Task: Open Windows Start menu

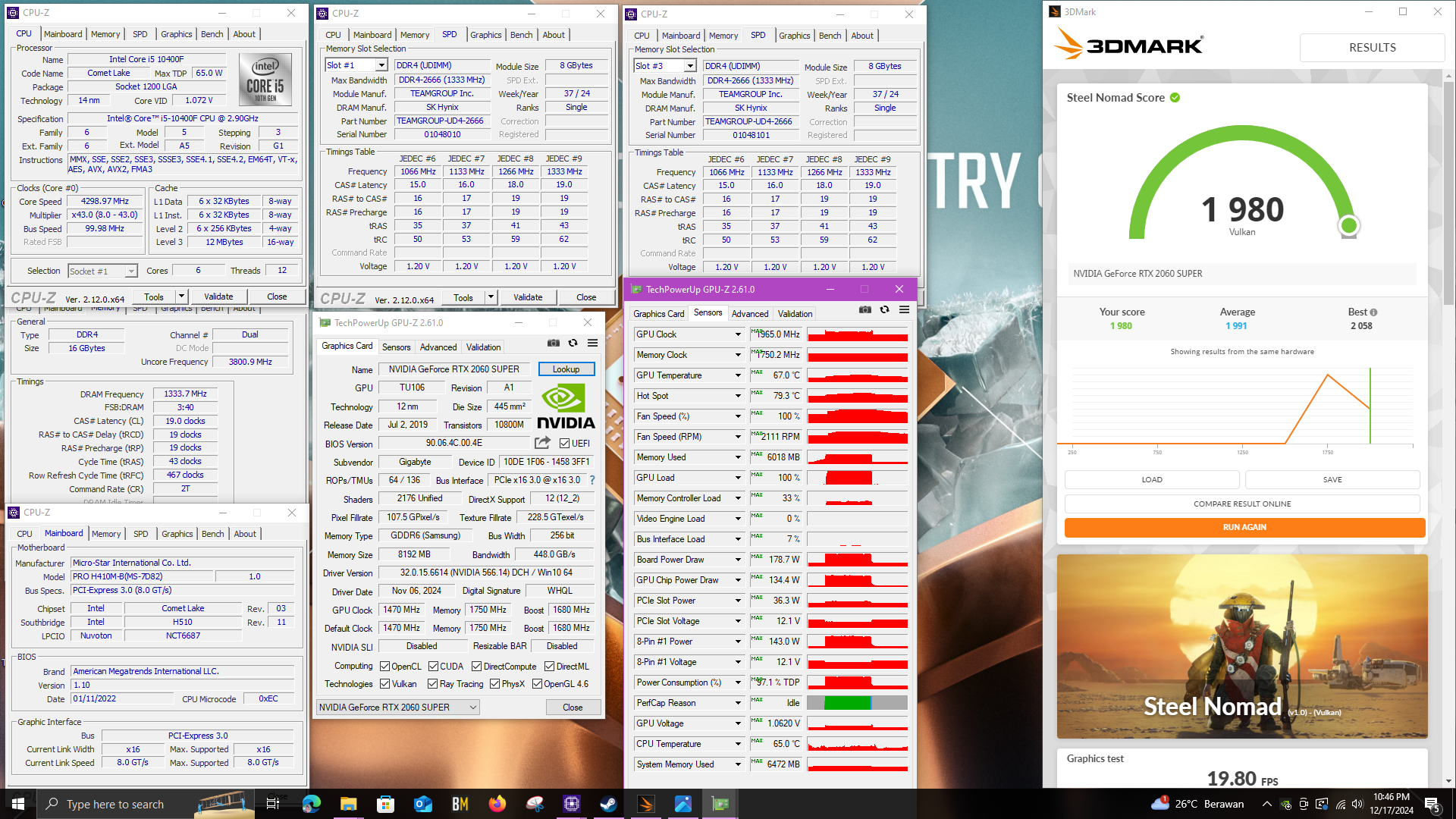Action: (18, 804)
